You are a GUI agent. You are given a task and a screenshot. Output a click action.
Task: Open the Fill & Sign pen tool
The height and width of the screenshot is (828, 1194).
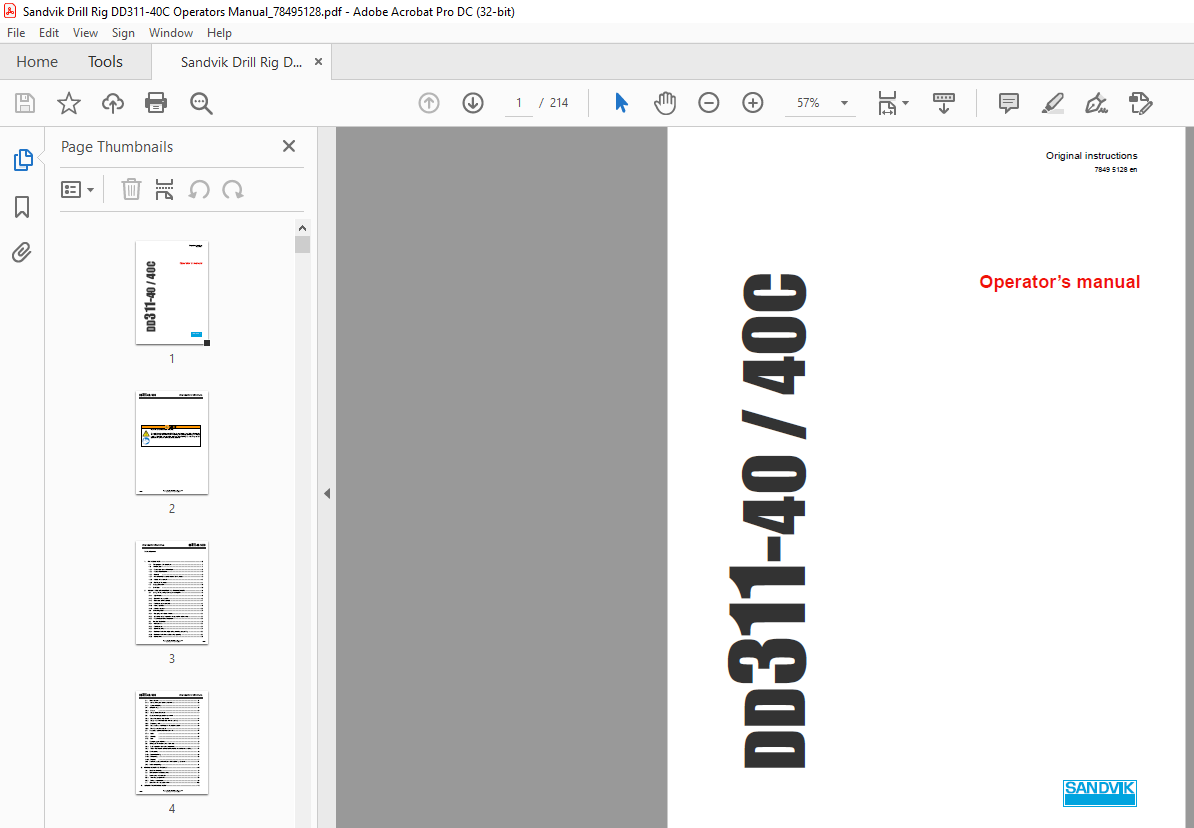pos(1096,103)
